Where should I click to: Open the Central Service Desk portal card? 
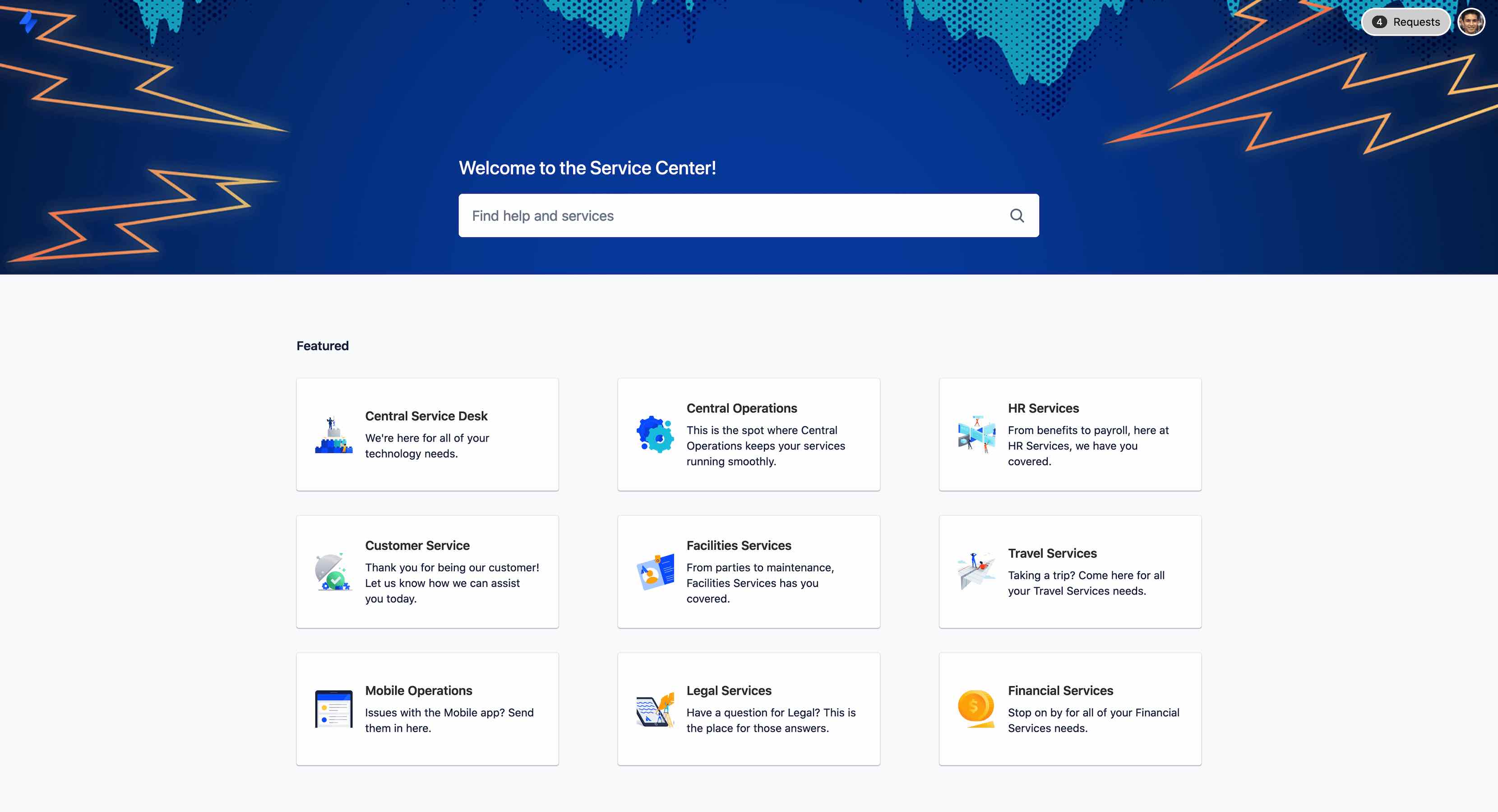(427, 434)
